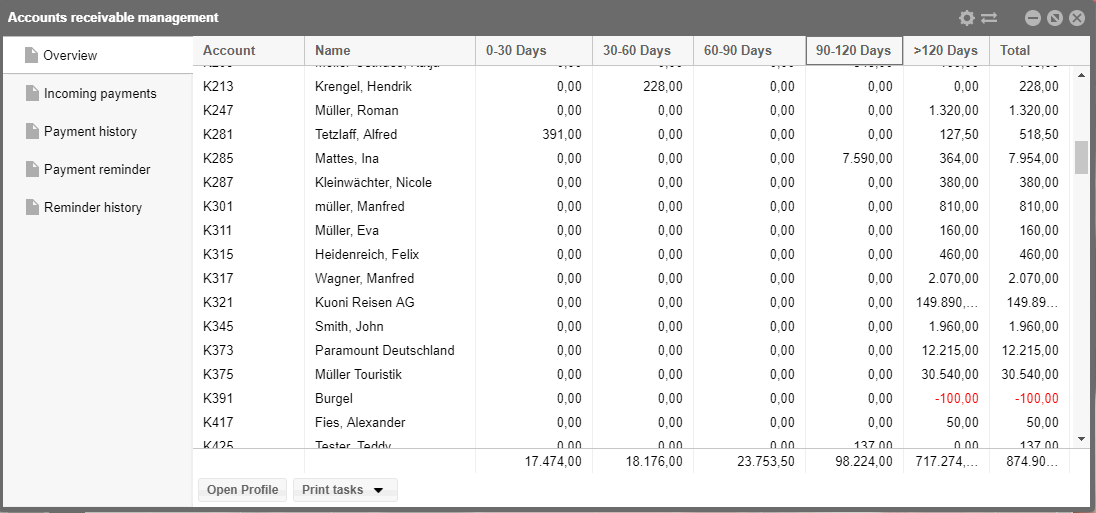Click account number K213
This screenshot has height=513, width=1096.
(x=218, y=87)
